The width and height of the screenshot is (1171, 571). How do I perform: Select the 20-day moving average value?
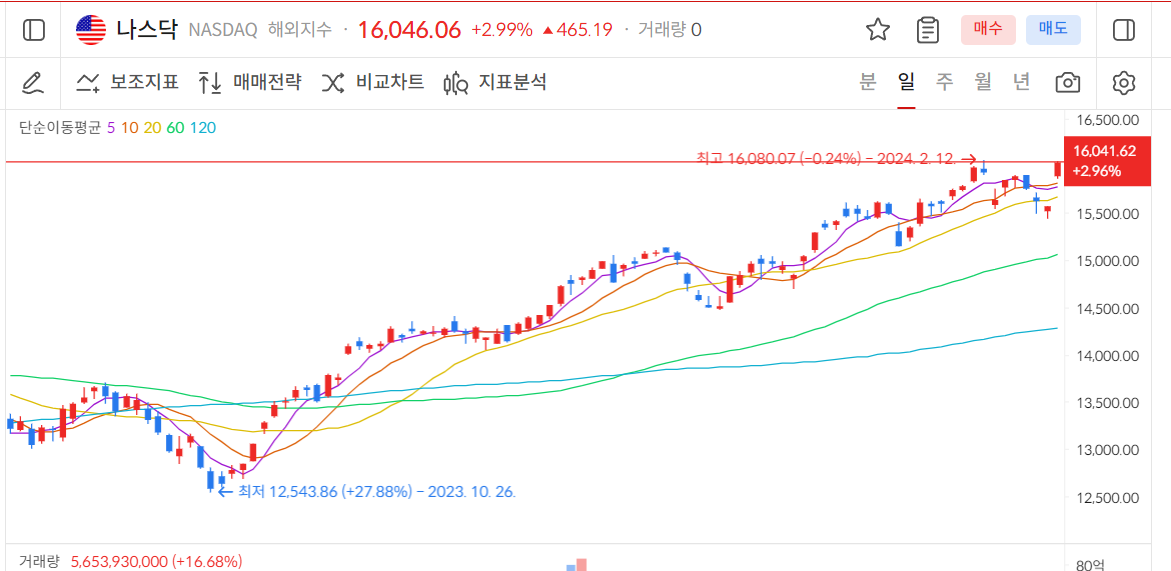point(152,128)
